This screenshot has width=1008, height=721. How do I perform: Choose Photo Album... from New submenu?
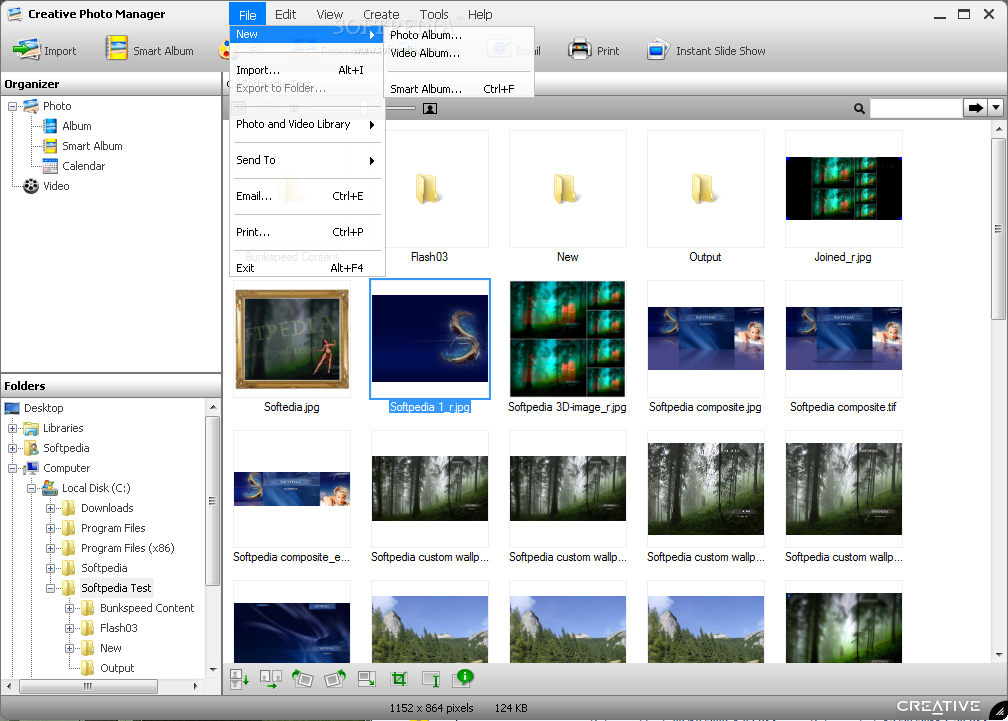point(459,35)
